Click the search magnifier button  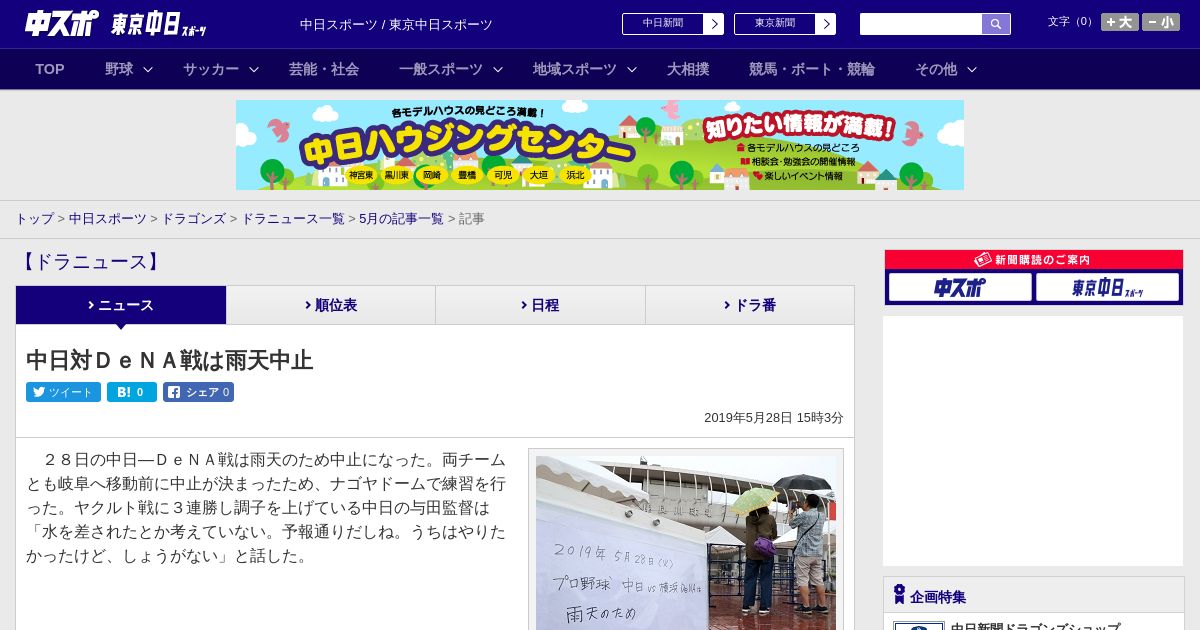pos(996,24)
